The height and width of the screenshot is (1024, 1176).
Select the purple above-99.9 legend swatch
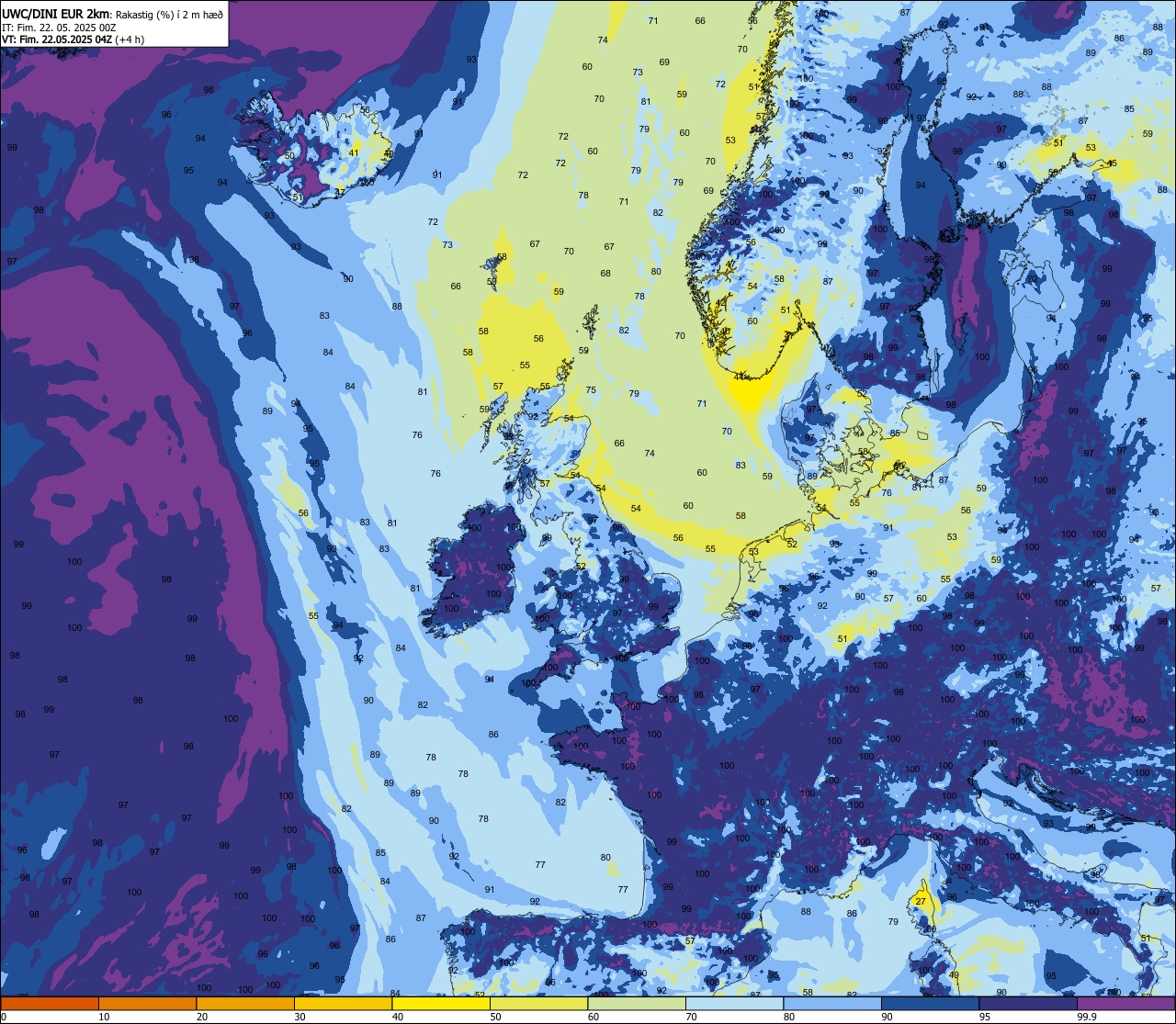(x=1126, y=1004)
